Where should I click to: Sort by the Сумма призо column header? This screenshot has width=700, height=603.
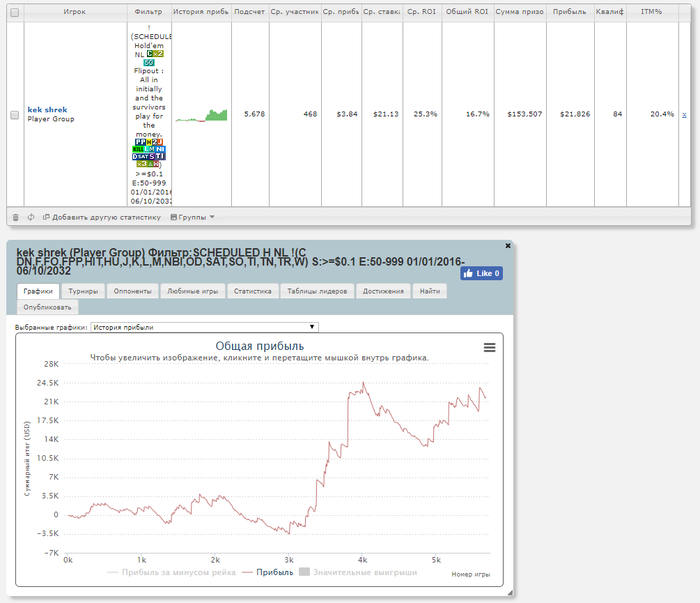(520, 12)
